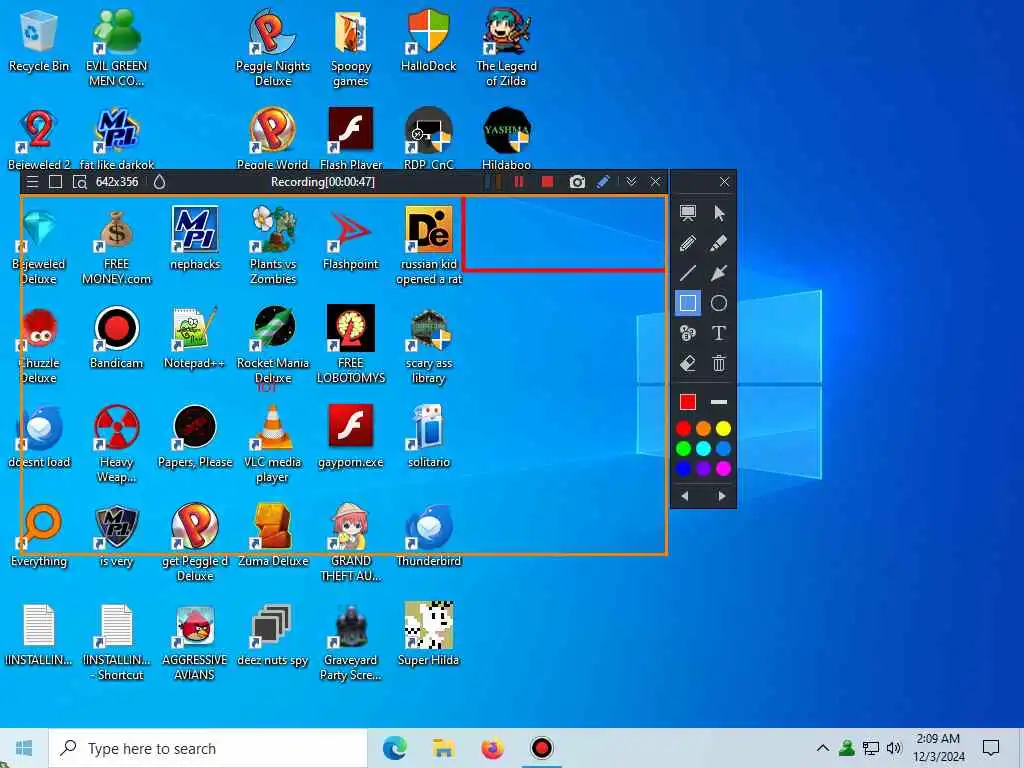Click the find window magnifier icon
This screenshot has height=768, width=1024.
click(80, 182)
